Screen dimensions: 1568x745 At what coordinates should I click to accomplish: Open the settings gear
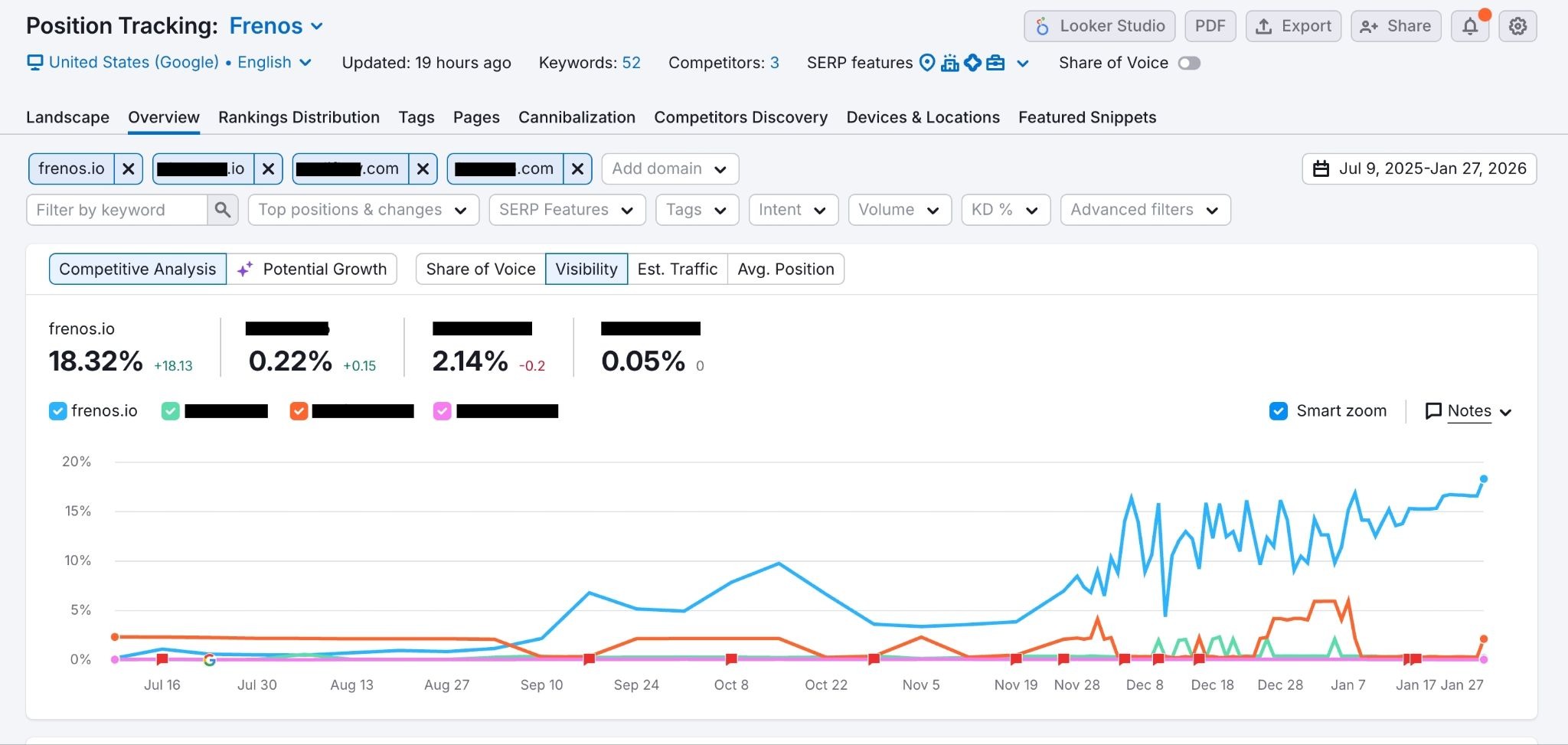click(x=1517, y=25)
